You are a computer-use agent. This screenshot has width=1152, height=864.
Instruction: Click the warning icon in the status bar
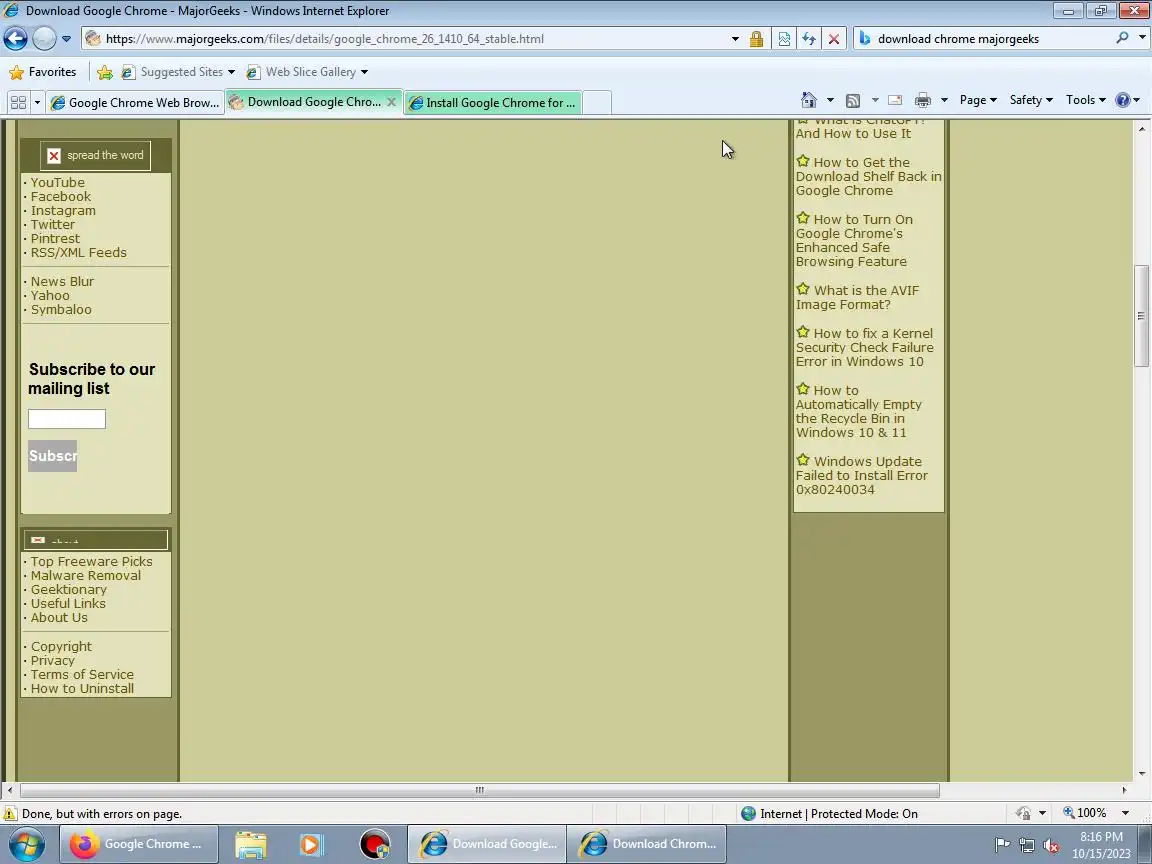(10, 814)
